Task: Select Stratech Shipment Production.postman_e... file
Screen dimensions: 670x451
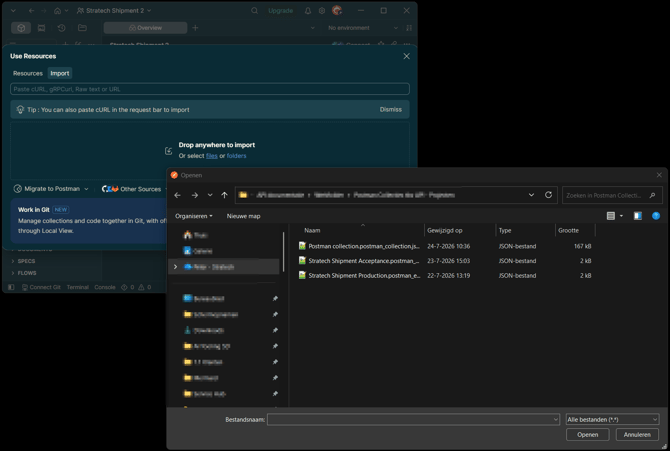Action: click(x=364, y=276)
